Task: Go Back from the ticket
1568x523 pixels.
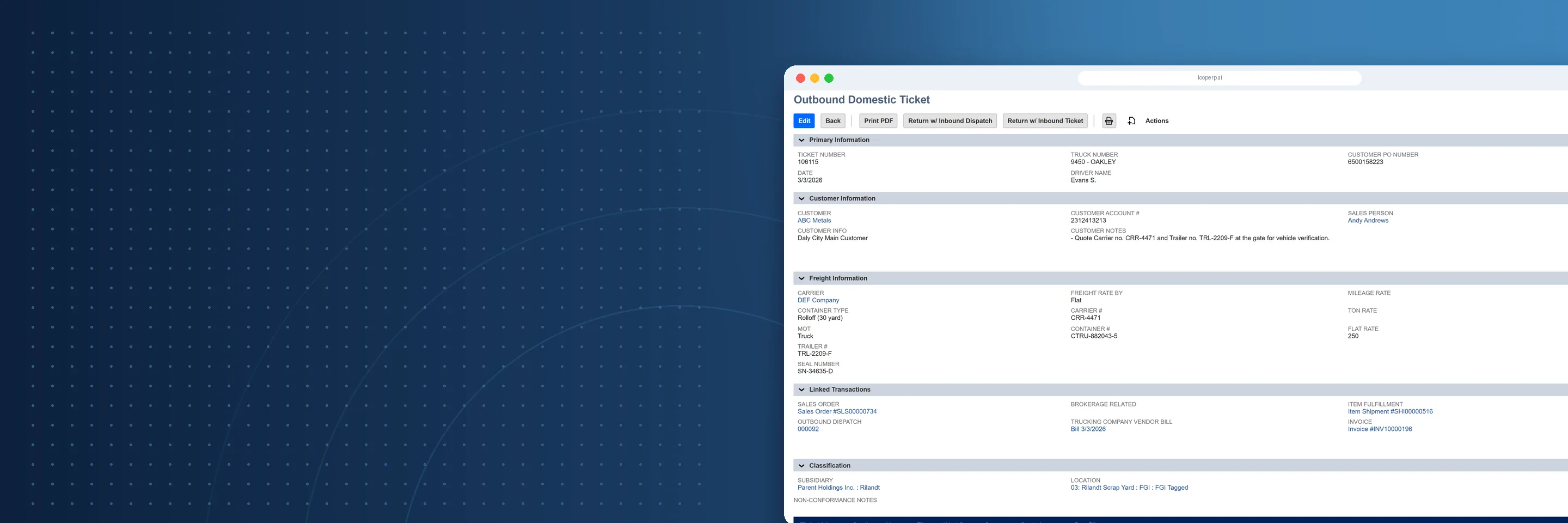Action: point(832,121)
